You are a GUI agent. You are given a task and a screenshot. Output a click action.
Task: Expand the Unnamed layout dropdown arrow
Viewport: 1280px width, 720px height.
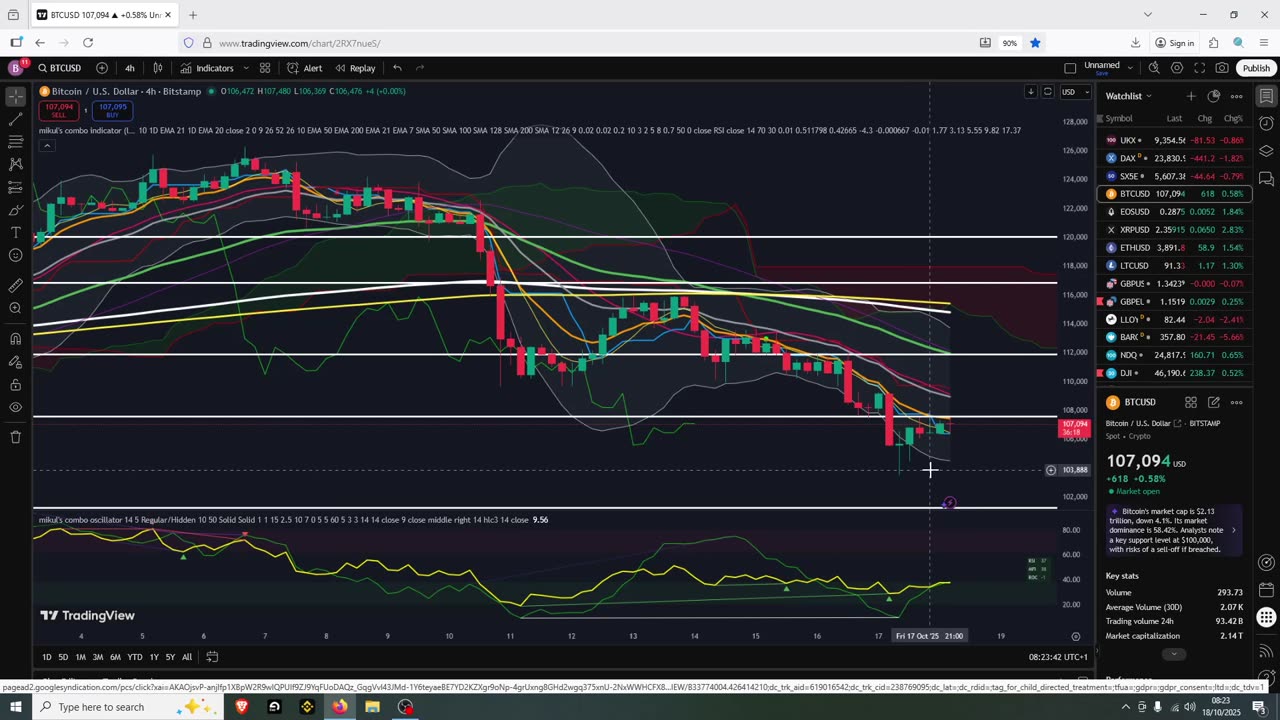click(1130, 68)
